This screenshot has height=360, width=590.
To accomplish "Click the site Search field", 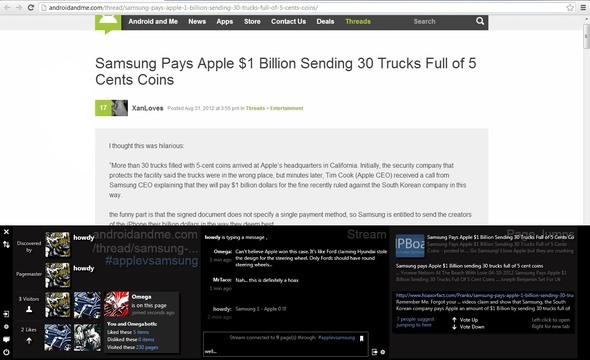I will (x=440, y=21).
